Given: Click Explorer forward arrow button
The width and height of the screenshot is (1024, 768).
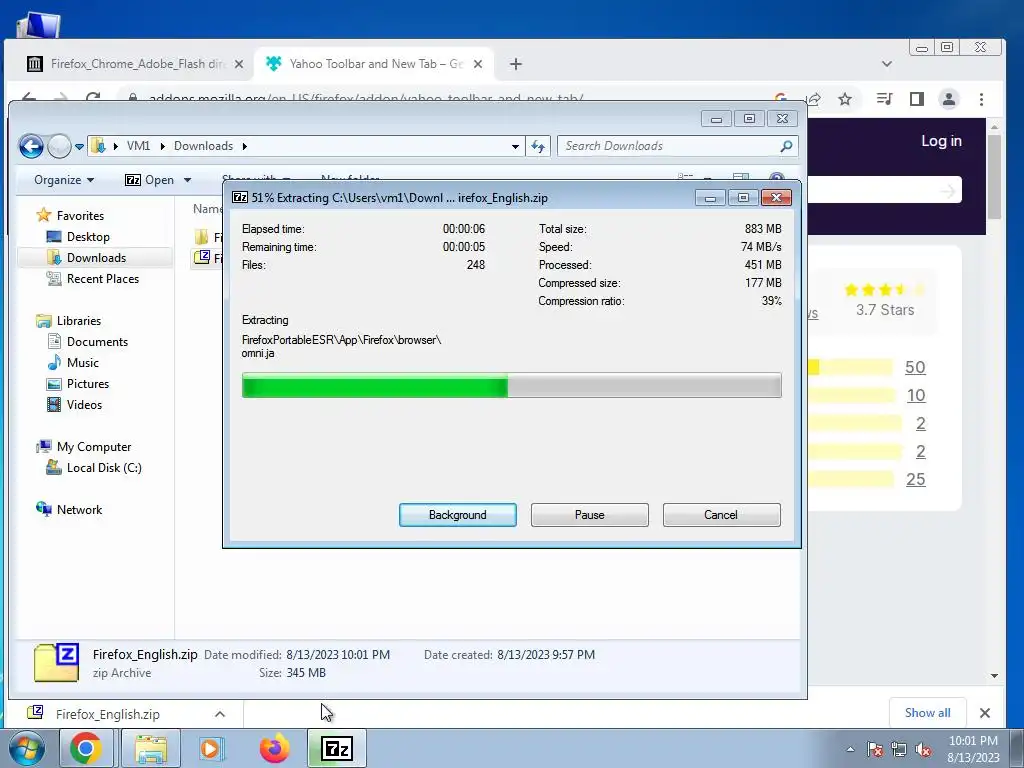Looking at the screenshot, I should 59,146.
